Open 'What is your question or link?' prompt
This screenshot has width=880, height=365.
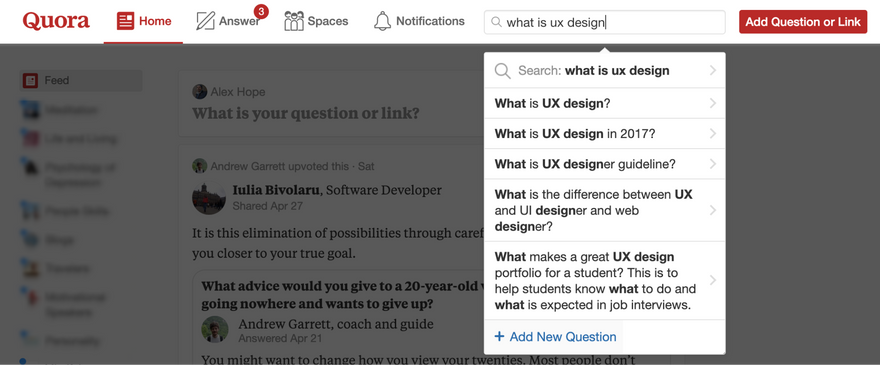click(x=306, y=113)
